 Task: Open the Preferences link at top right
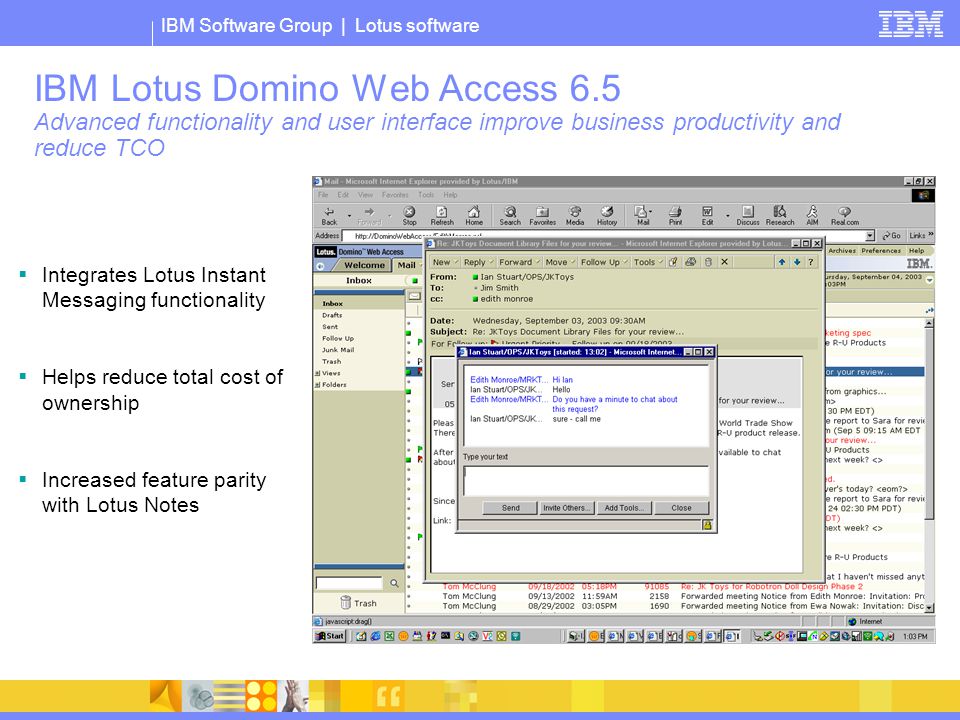coord(880,250)
